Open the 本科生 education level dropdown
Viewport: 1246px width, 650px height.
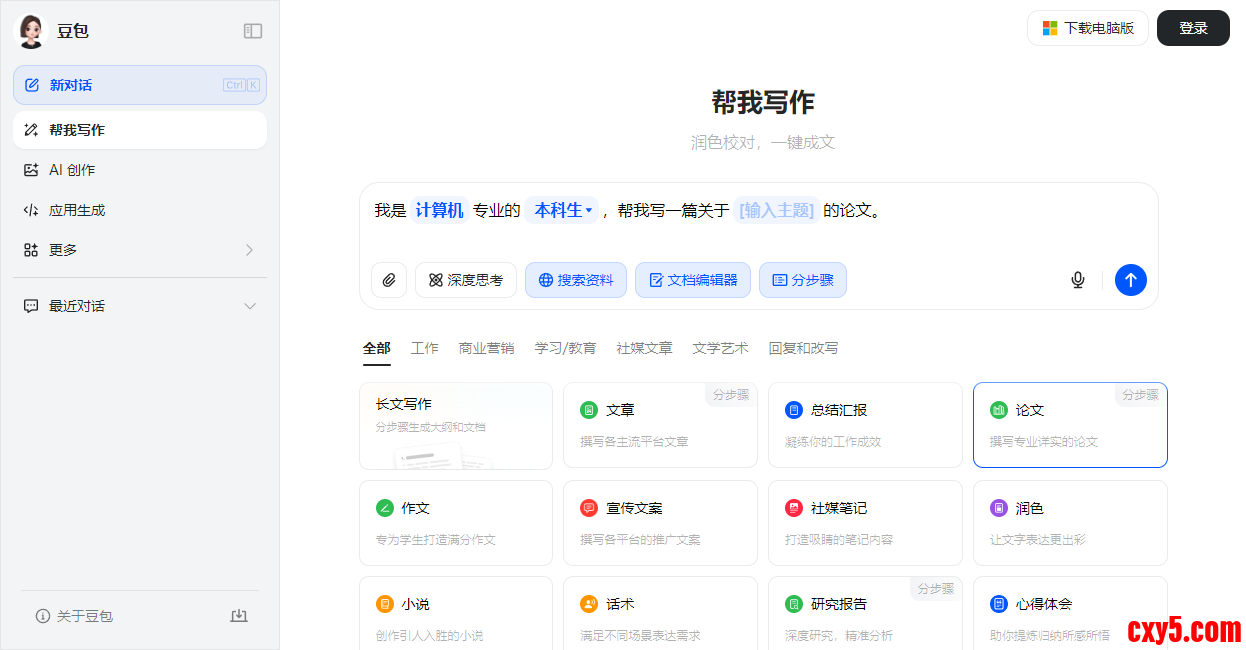[563, 211]
